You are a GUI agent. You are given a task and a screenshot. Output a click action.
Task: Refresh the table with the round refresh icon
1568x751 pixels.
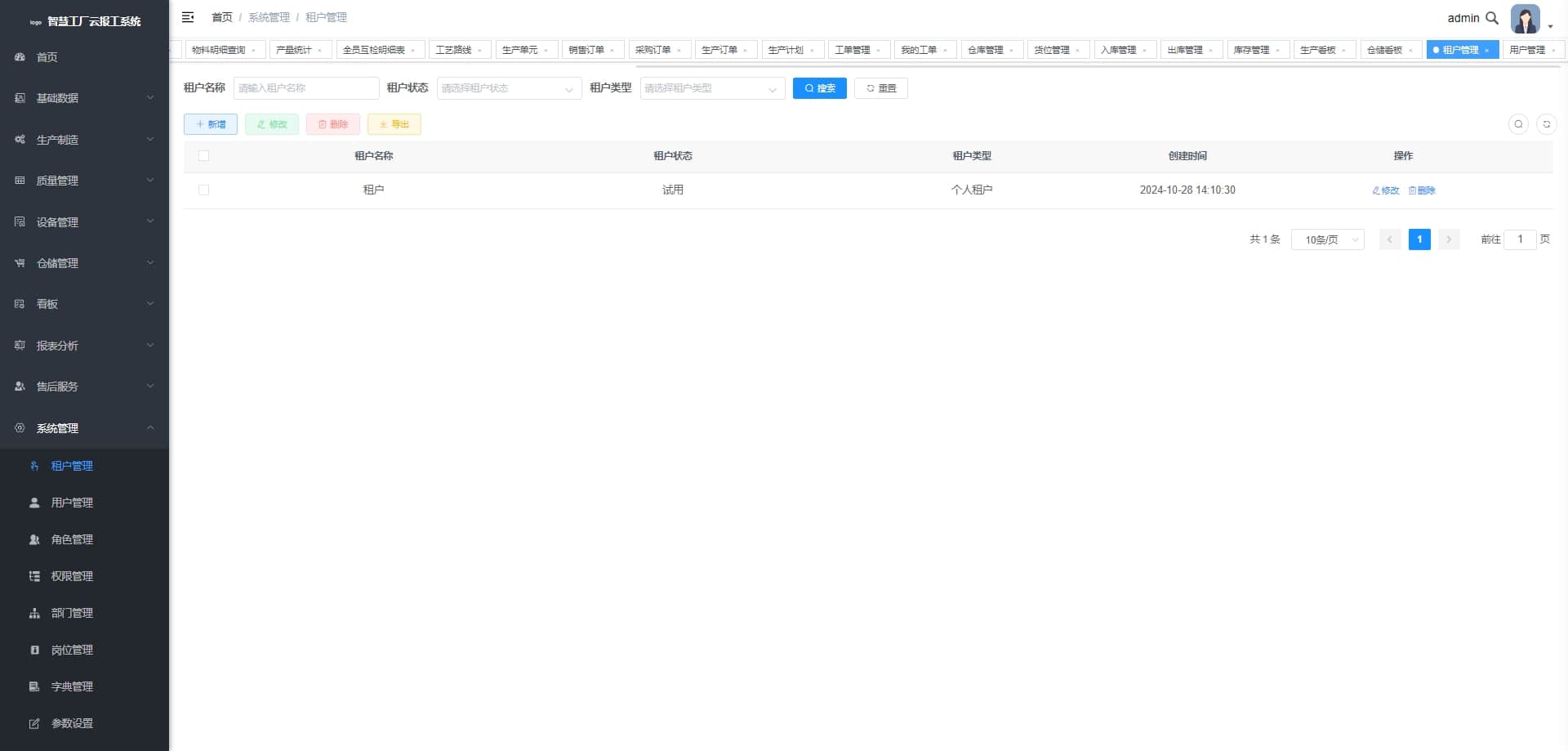click(1546, 124)
